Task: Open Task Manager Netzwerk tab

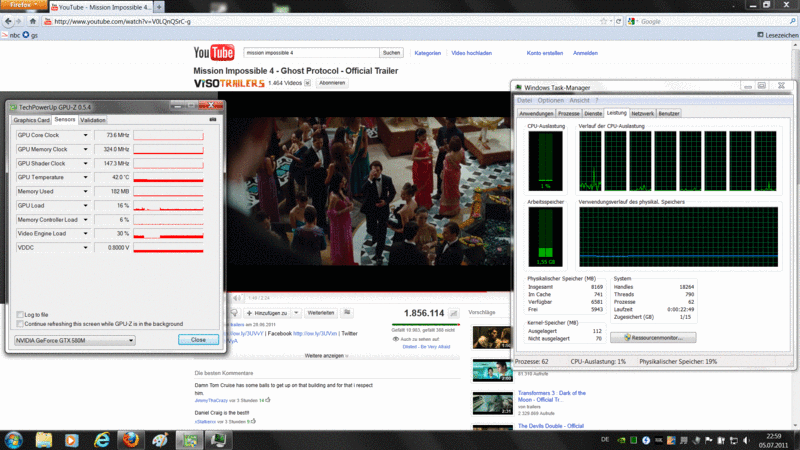Action: click(642, 113)
